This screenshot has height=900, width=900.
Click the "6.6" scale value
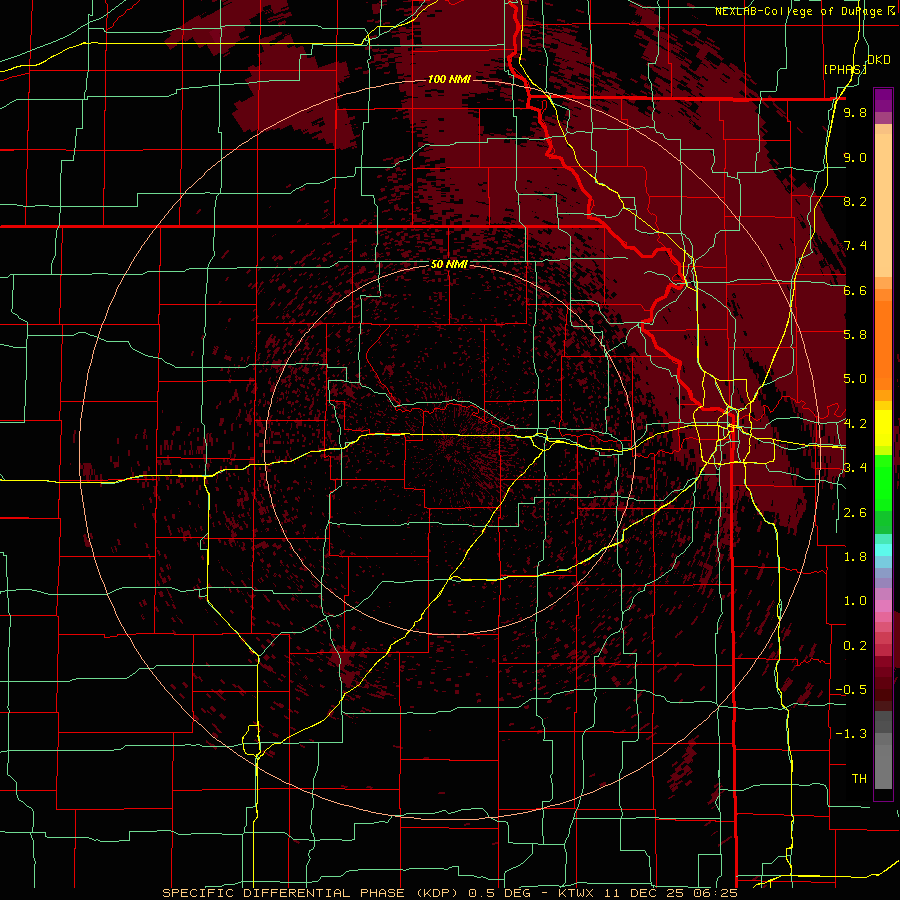pyautogui.click(x=855, y=290)
